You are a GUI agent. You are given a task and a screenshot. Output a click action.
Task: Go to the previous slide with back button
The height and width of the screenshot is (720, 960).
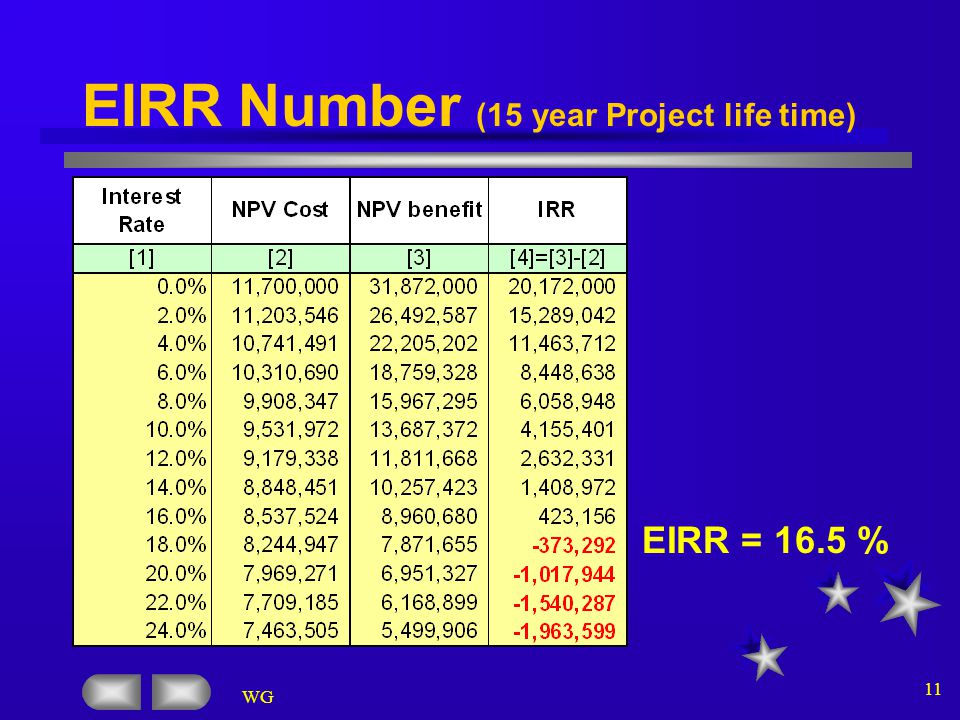[111, 692]
